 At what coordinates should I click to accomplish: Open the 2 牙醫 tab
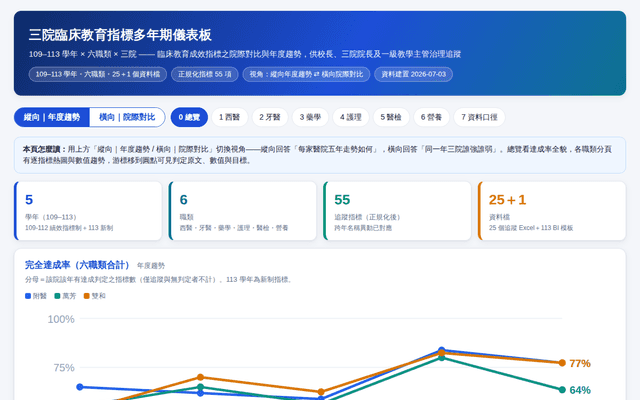click(x=270, y=118)
